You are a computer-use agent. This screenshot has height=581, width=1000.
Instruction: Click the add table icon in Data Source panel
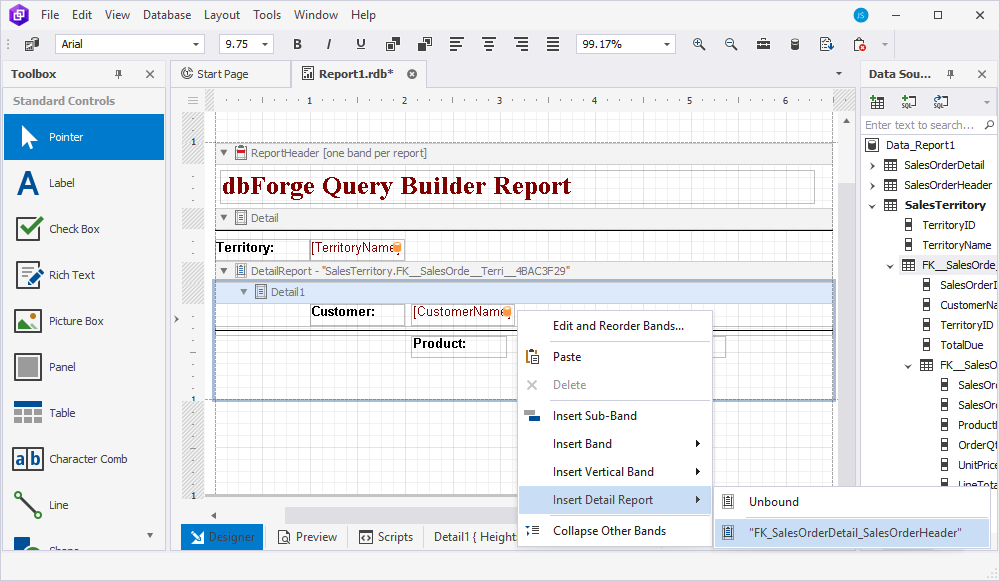point(878,102)
